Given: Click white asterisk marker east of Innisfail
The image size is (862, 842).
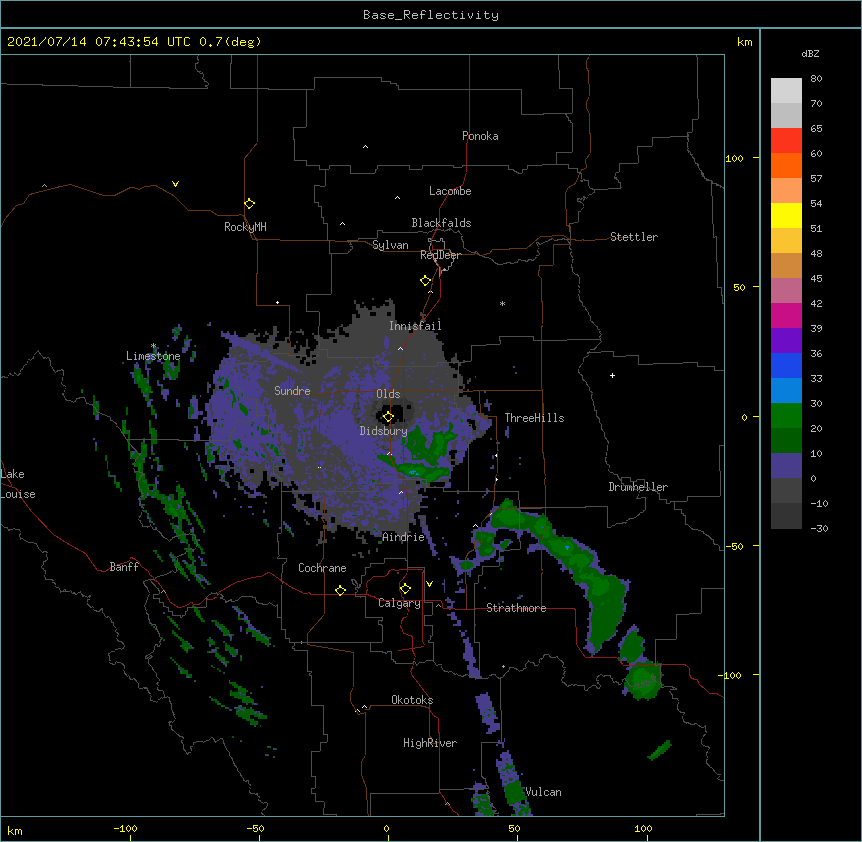Looking at the screenshot, I should click(x=502, y=303).
